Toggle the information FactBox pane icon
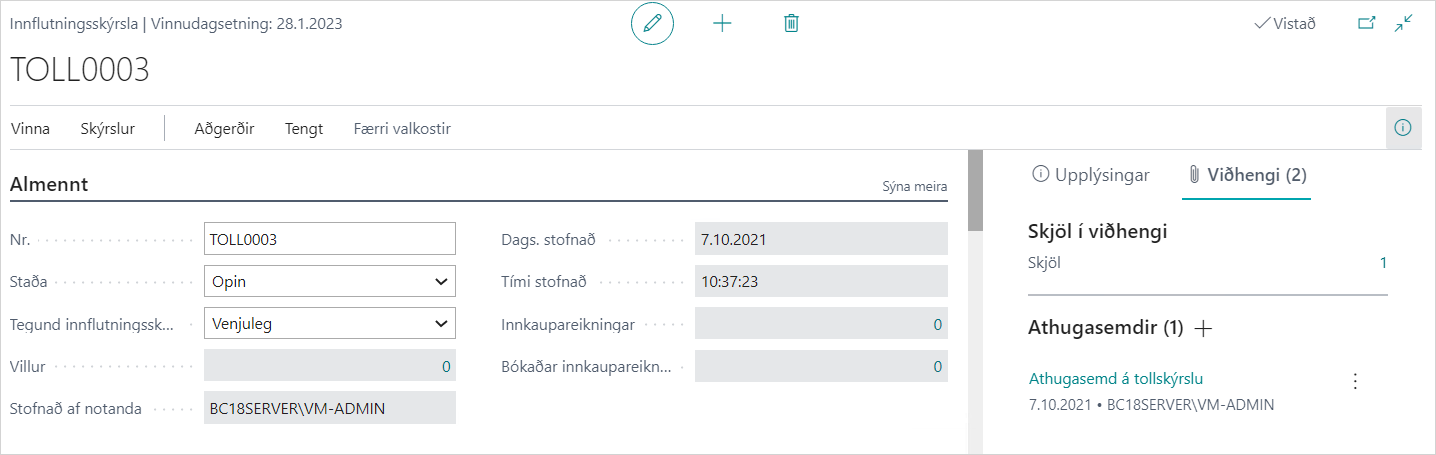Viewport: 1436px width, 455px height. pos(1403,128)
